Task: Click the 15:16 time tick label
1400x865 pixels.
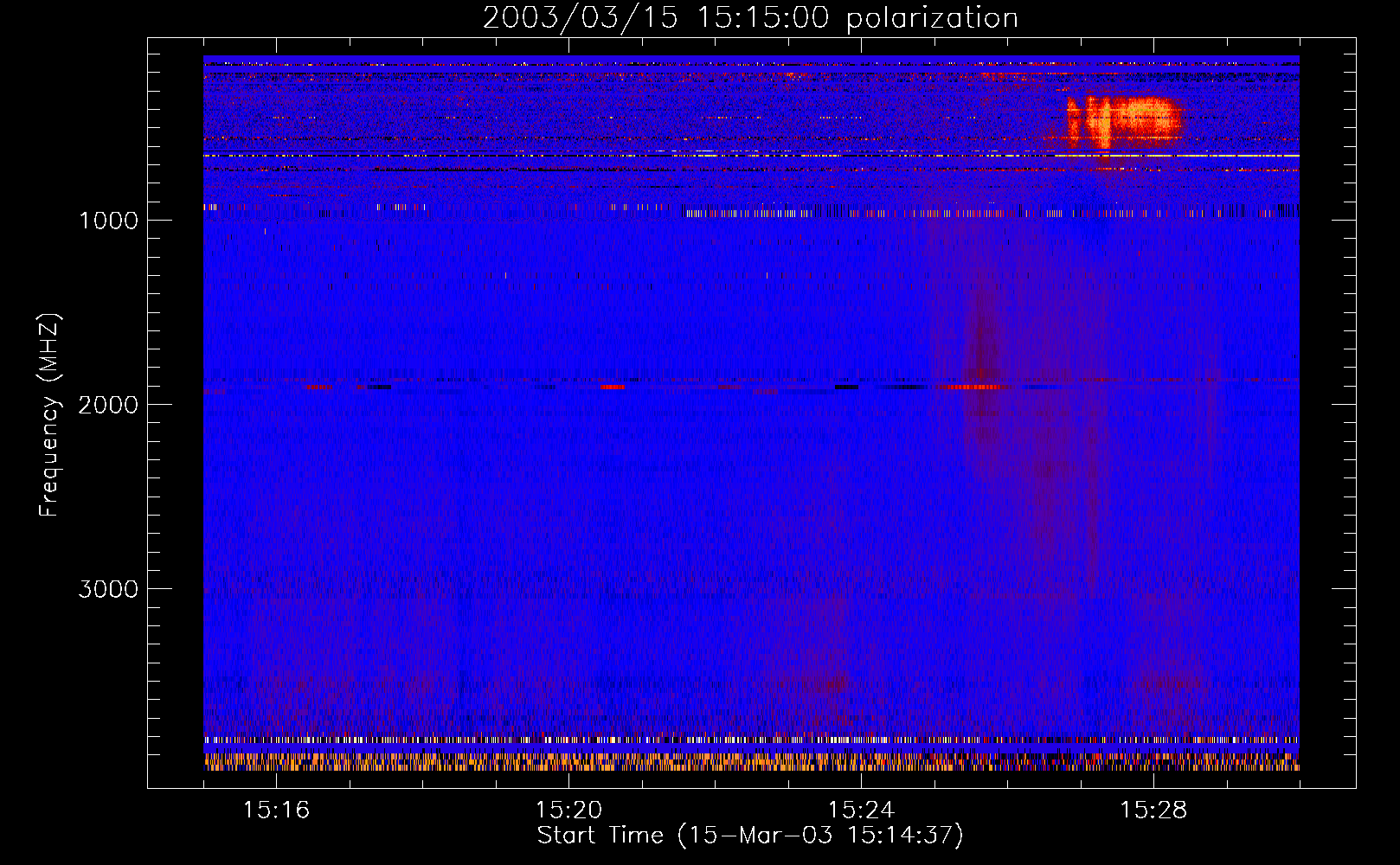Action: [x=276, y=811]
